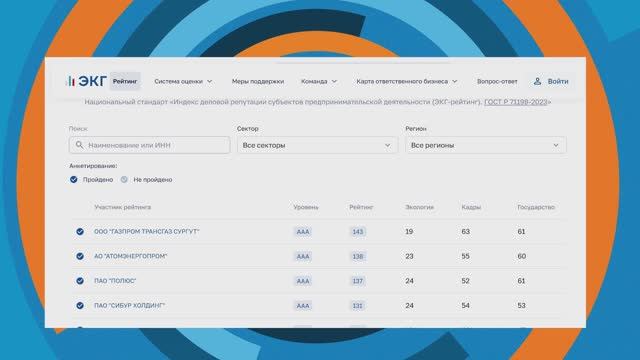Open ООО ГАЗПРОМ ТРАНСГАЗ СУРГУТ link

click(x=147, y=231)
